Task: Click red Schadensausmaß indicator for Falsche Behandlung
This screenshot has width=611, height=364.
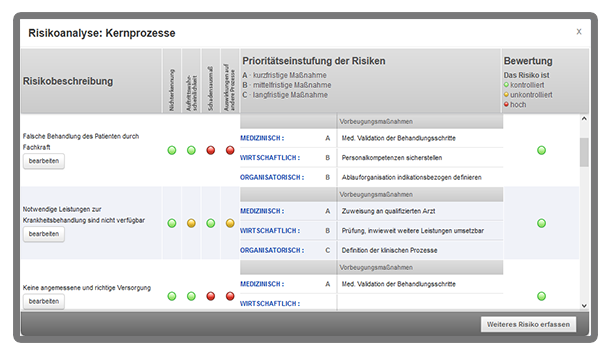Action: click(x=211, y=150)
